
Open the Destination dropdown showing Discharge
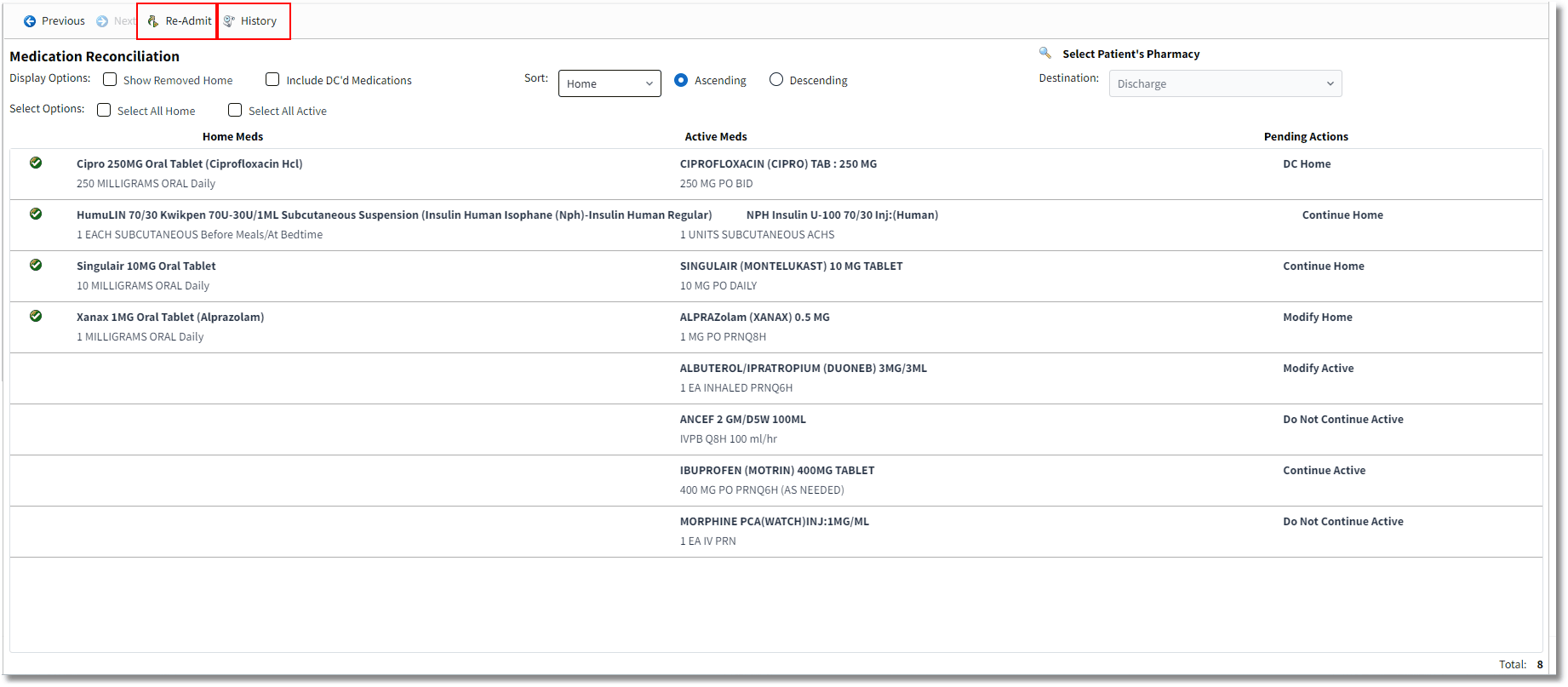click(1225, 83)
